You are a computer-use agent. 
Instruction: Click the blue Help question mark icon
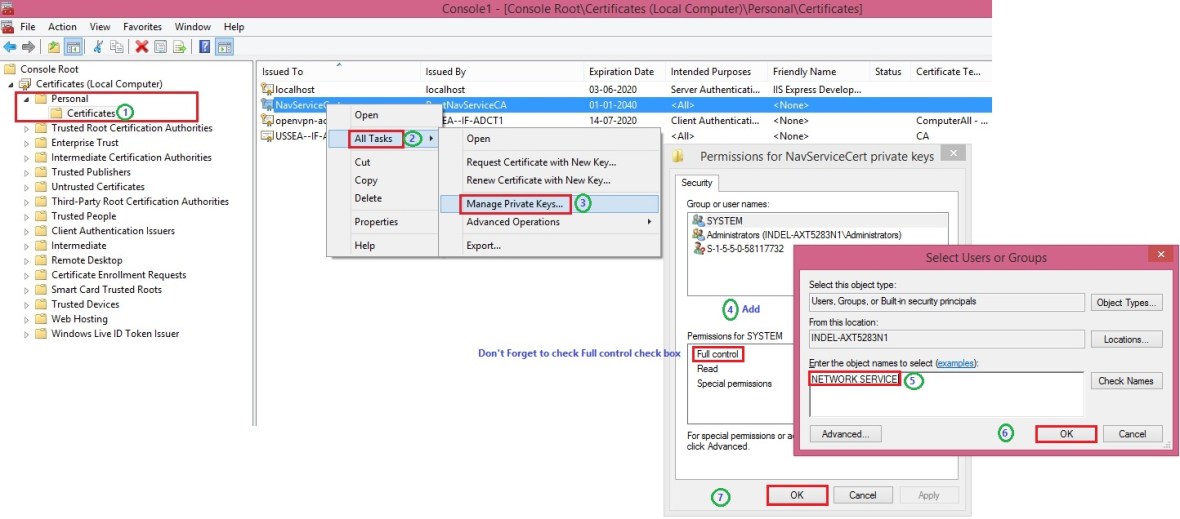click(x=205, y=46)
